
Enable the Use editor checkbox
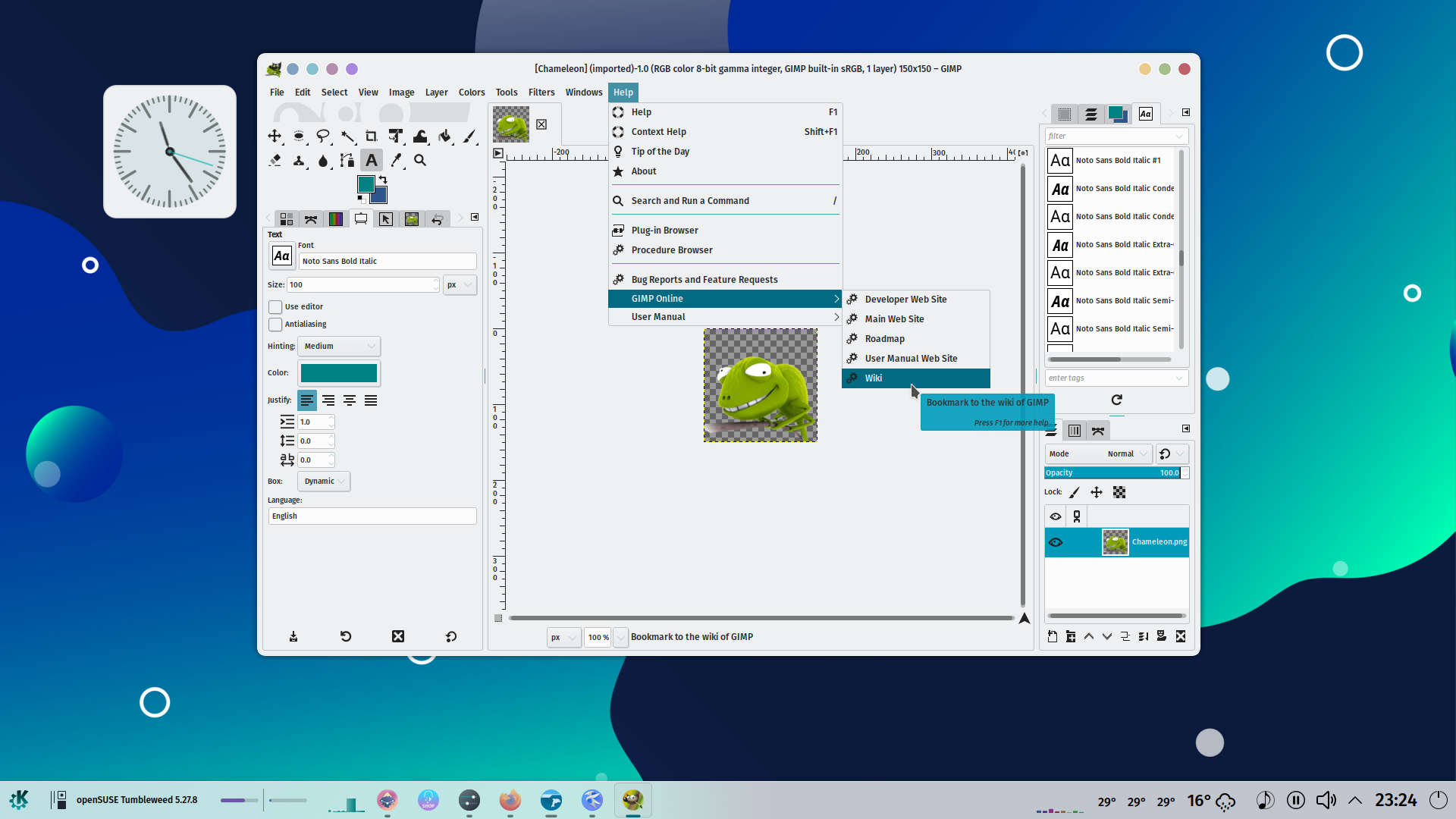click(275, 307)
